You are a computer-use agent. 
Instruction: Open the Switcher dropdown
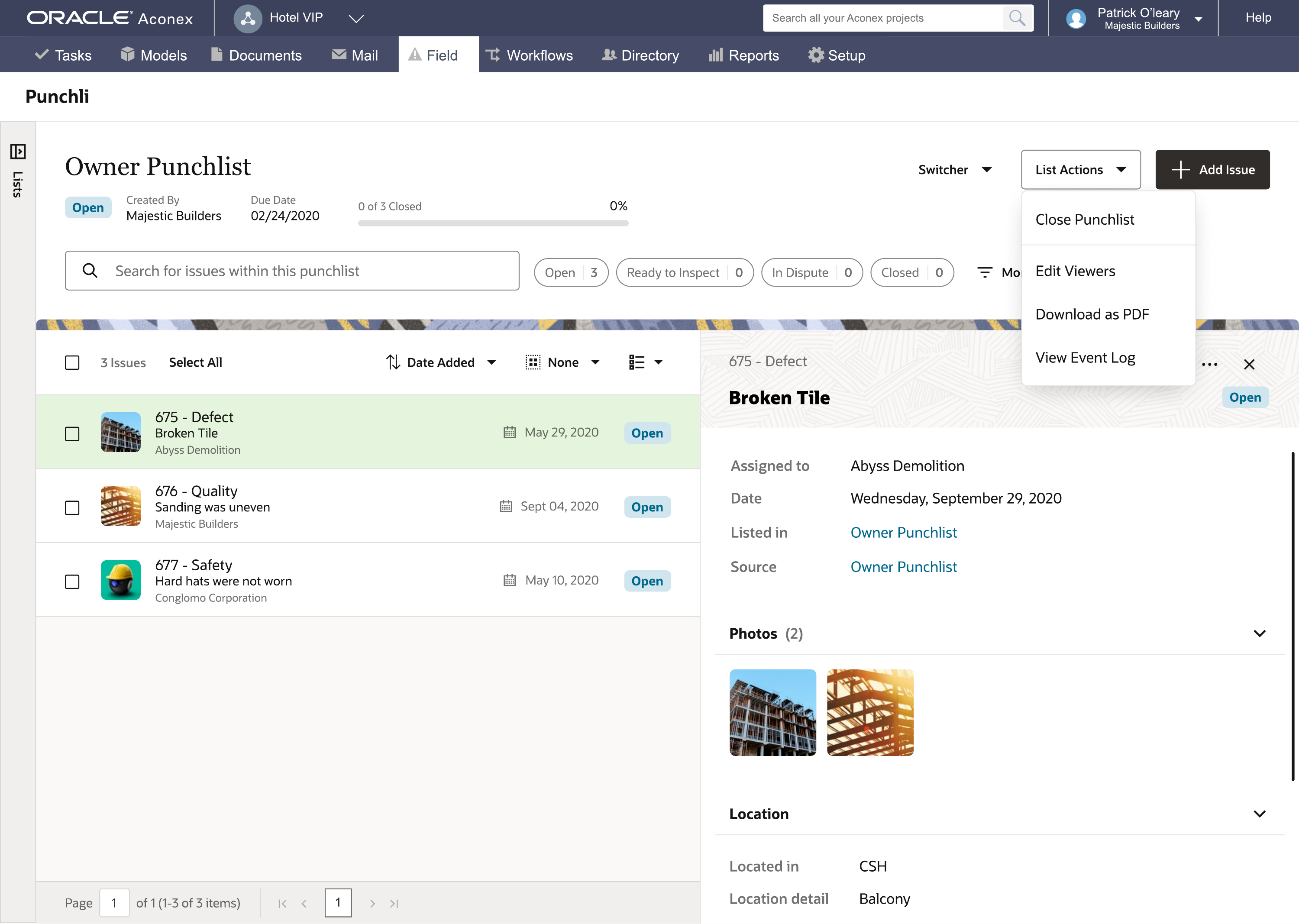pos(956,170)
